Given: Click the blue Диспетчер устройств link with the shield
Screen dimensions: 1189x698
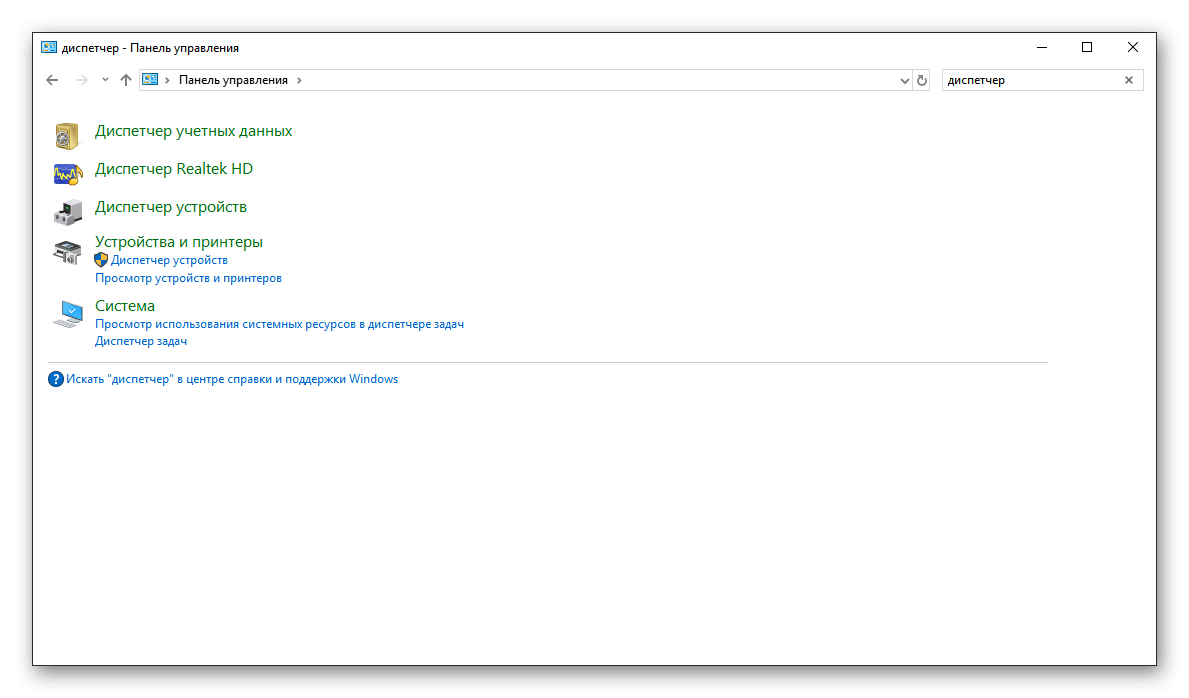Looking at the screenshot, I should [169, 260].
